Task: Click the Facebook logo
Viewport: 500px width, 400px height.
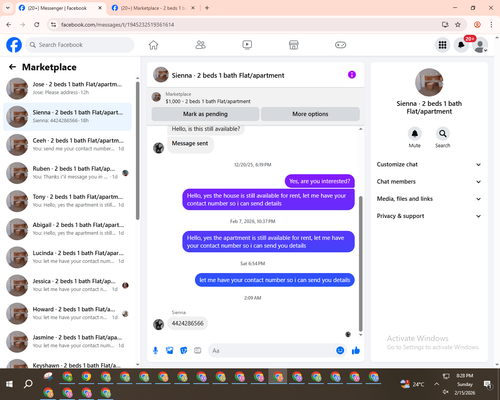Action: [x=14, y=45]
